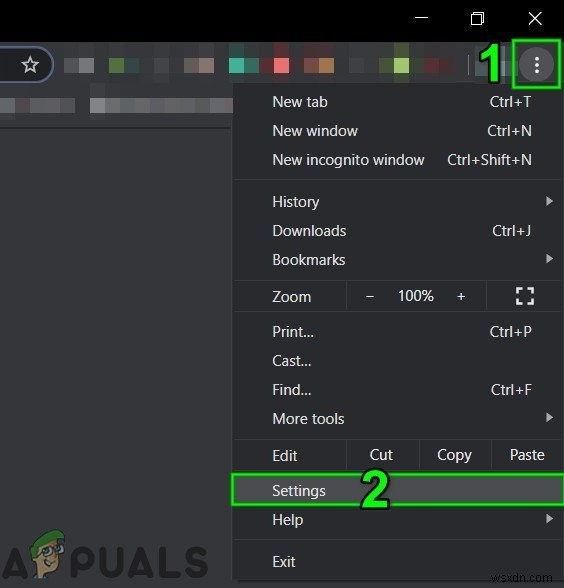Bookmark page with the star icon
This screenshot has height=588, width=564.
[x=30, y=64]
